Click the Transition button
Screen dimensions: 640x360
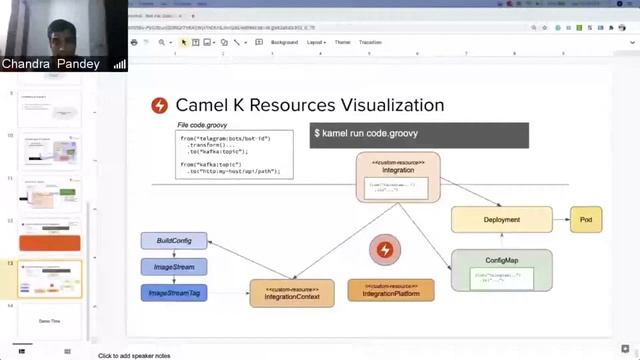coord(370,42)
